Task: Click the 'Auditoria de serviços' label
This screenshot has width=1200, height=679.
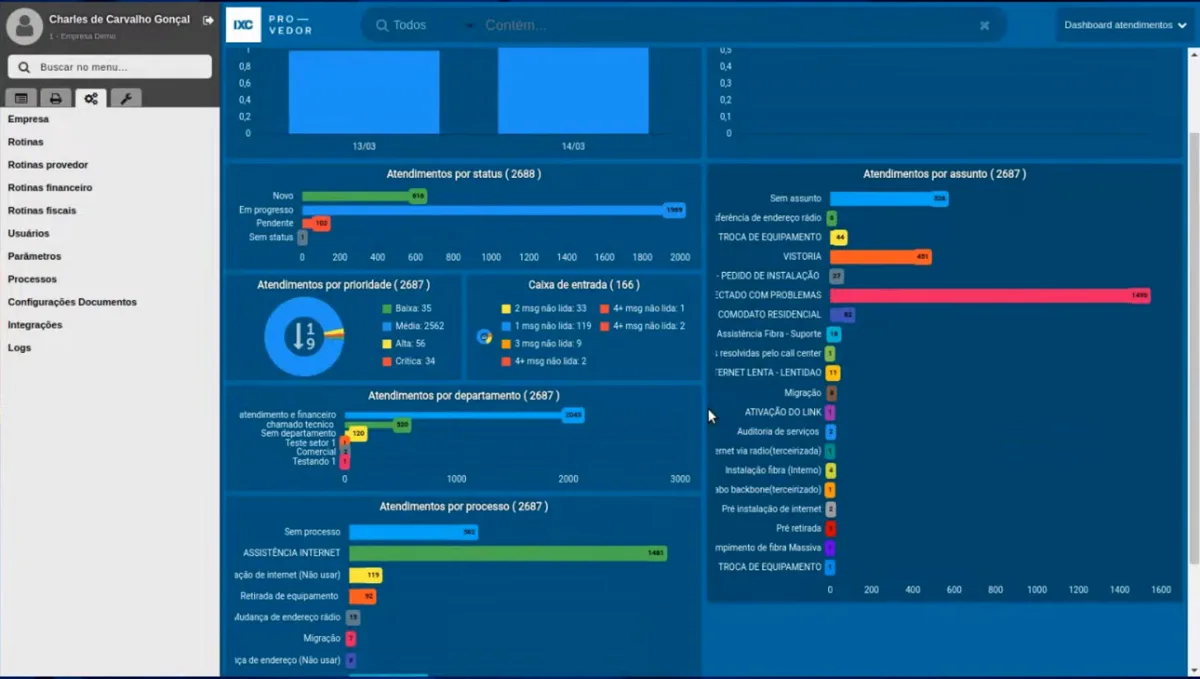Action: (x=778, y=432)
